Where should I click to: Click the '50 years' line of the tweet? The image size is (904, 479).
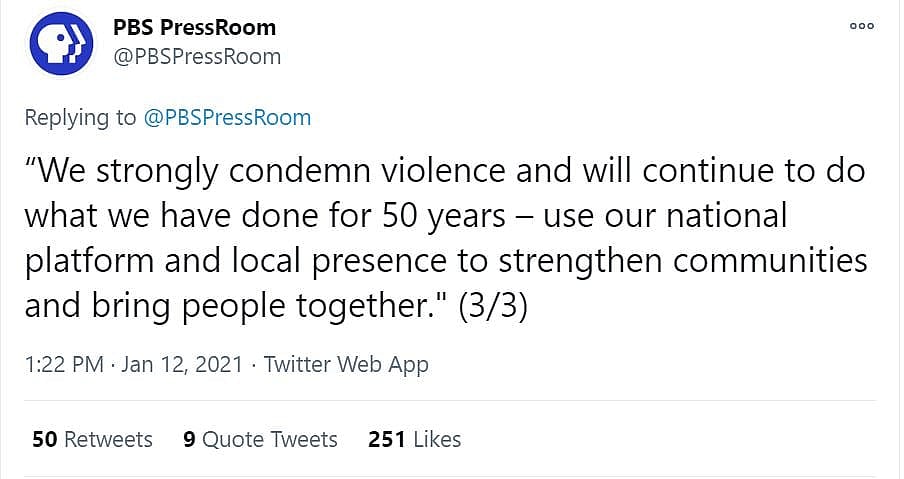pos(406,215)
